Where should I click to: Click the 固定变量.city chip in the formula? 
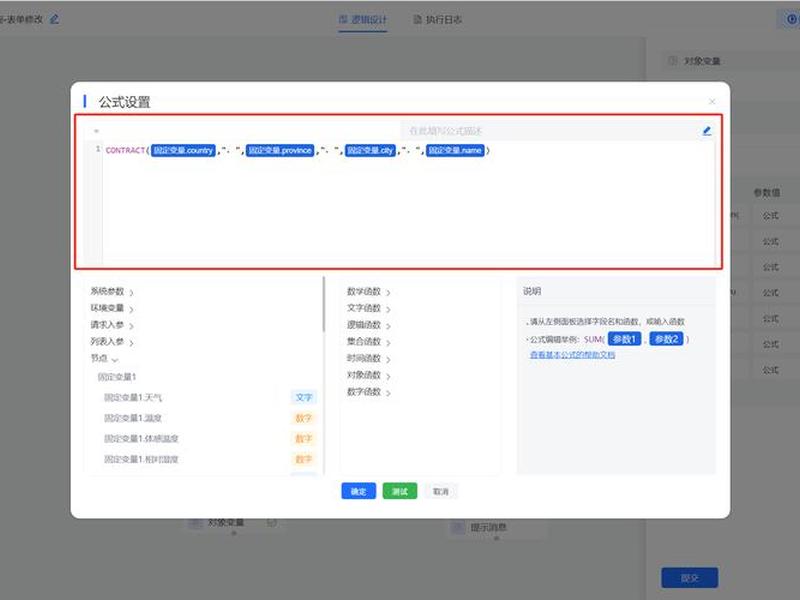[x=370, y=151]
